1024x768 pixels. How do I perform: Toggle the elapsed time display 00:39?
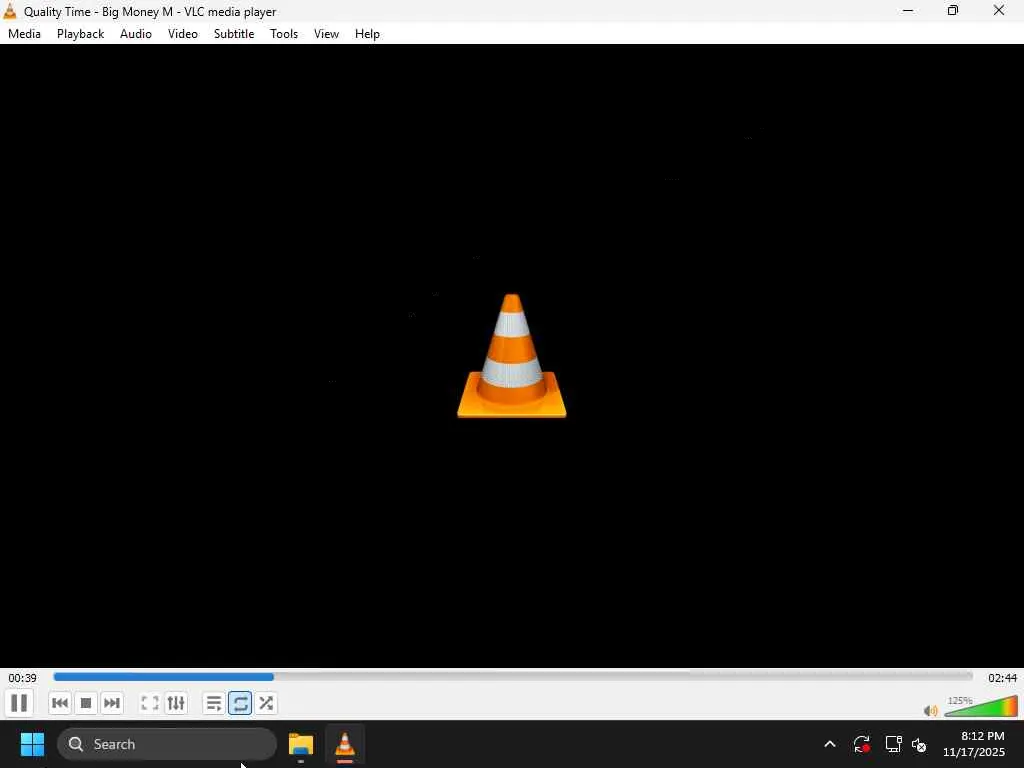(22, 678)
